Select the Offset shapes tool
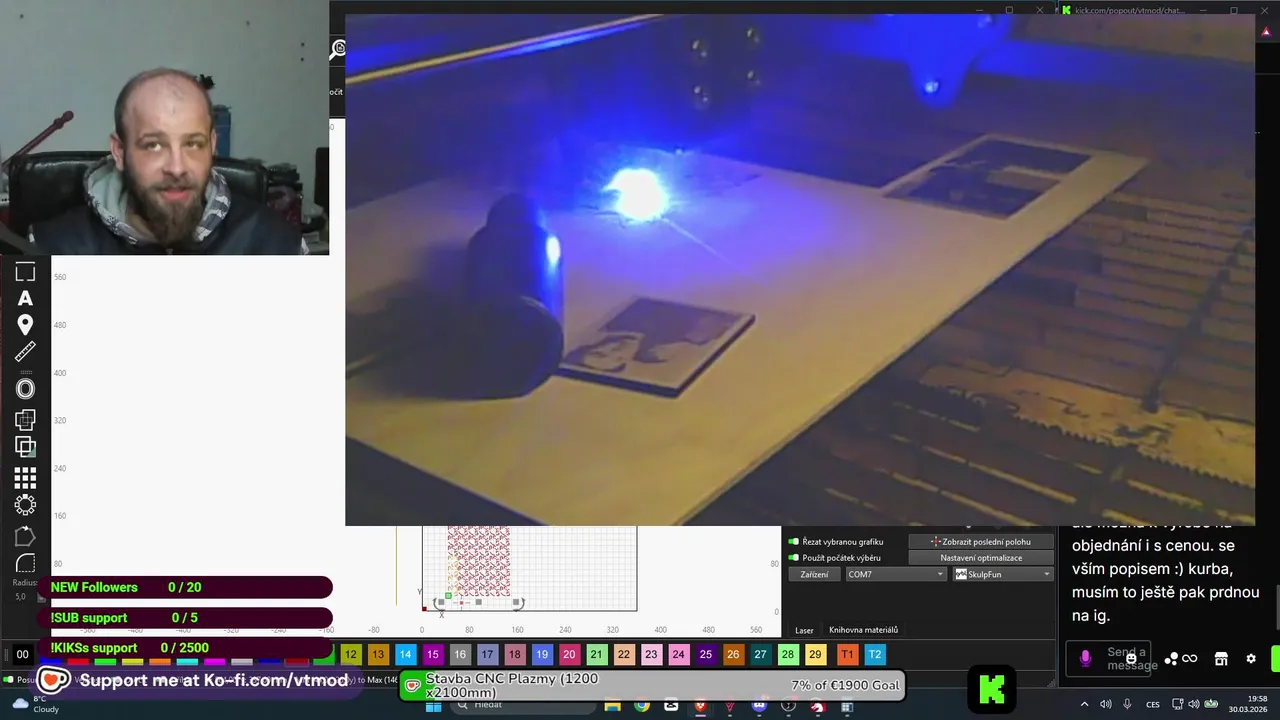Screen dimensions: 1280x720 pos(25,389)
